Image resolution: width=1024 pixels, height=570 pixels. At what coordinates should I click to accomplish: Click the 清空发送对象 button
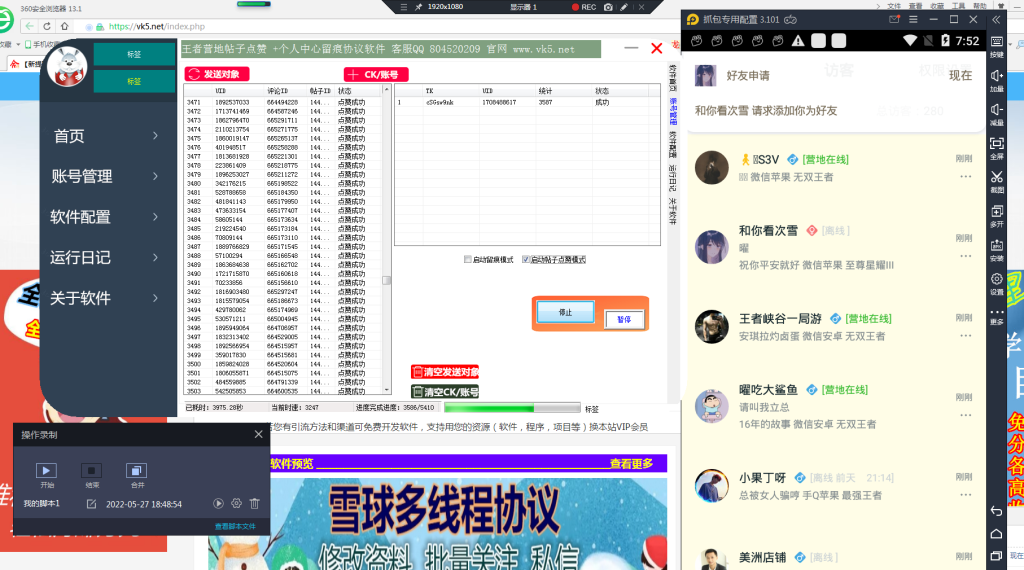445,372
